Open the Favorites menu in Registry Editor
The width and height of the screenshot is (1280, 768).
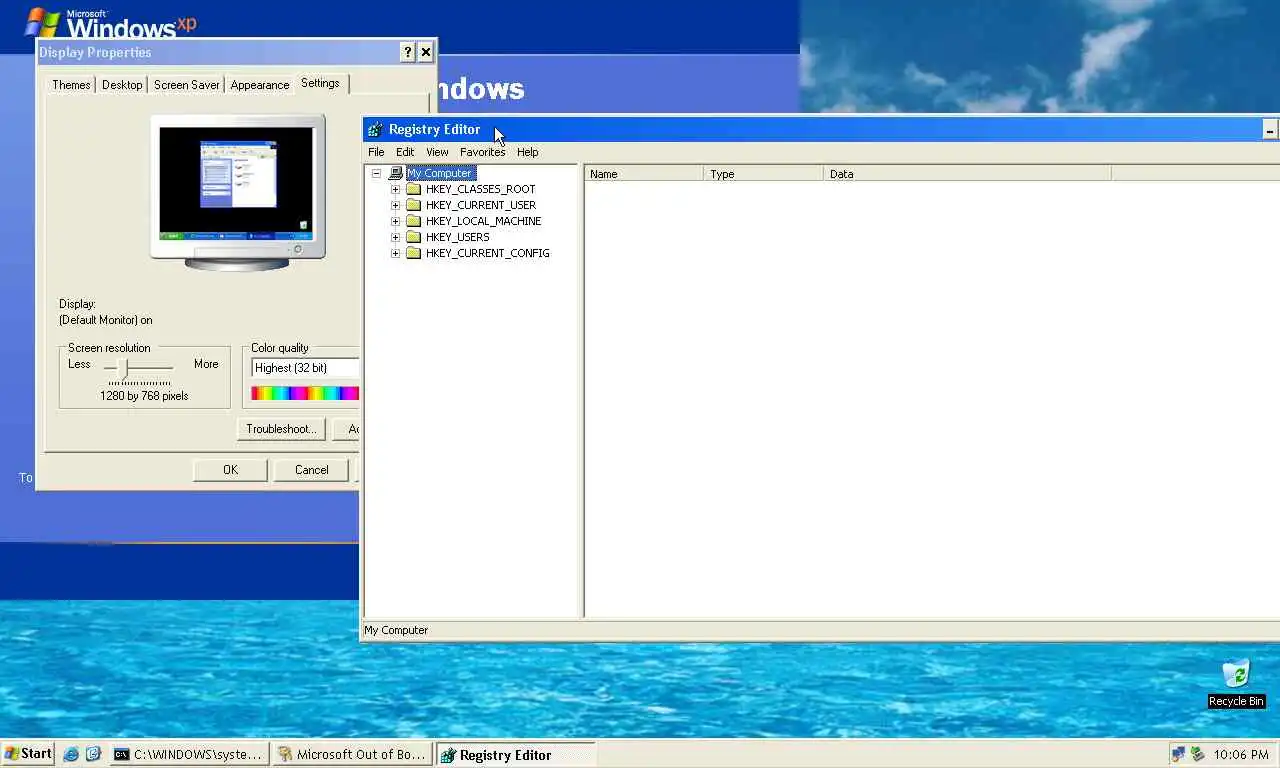click(482, 152)
